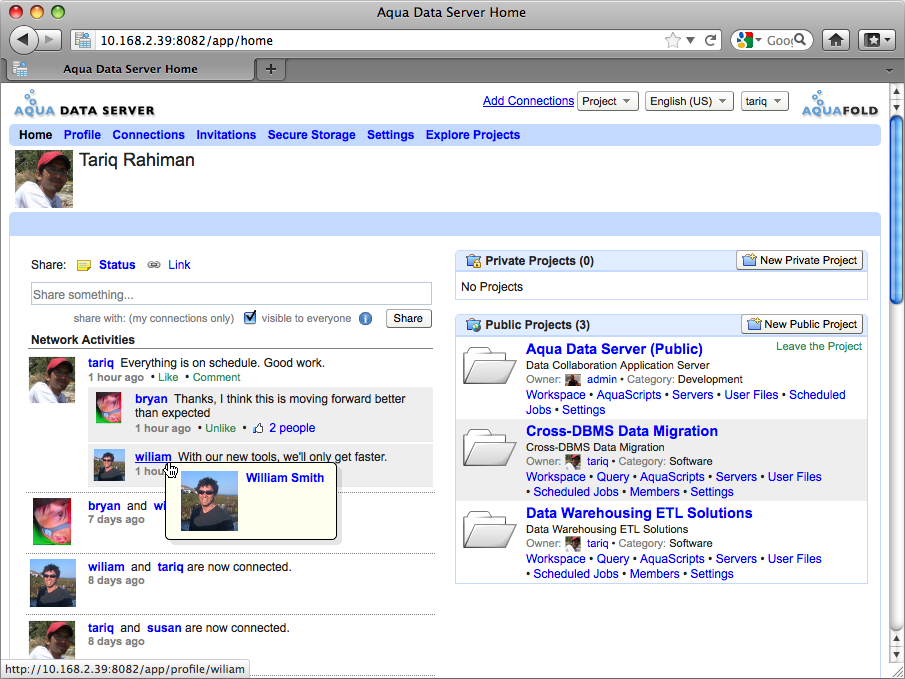Click the browser forward arrow
Image resolution: width=905 pixels, height=679 pixels.
[x=50, y=40]
